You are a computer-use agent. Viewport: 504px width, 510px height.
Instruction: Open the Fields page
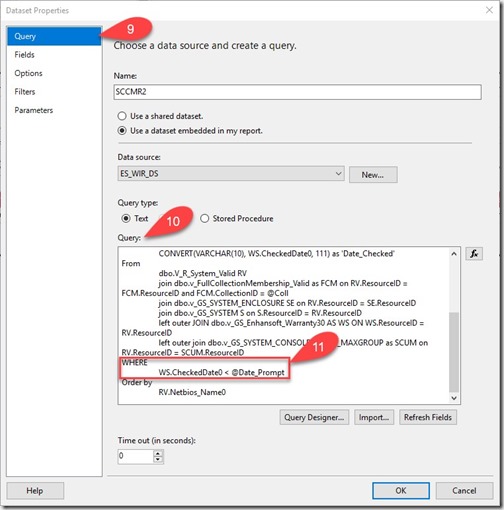coord(24,55)
